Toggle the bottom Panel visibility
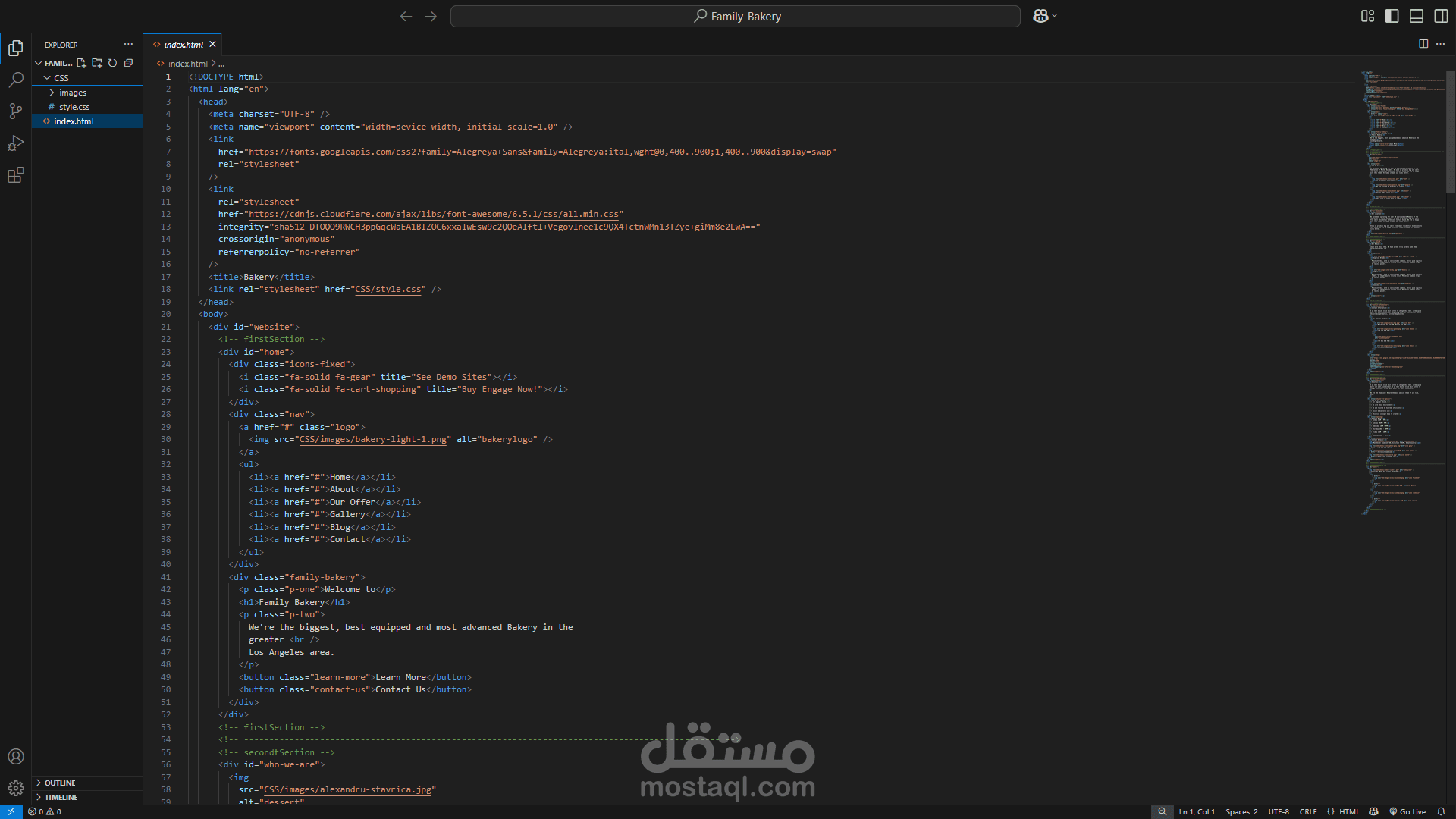1456x819 pixels. tap(1416, 16)
